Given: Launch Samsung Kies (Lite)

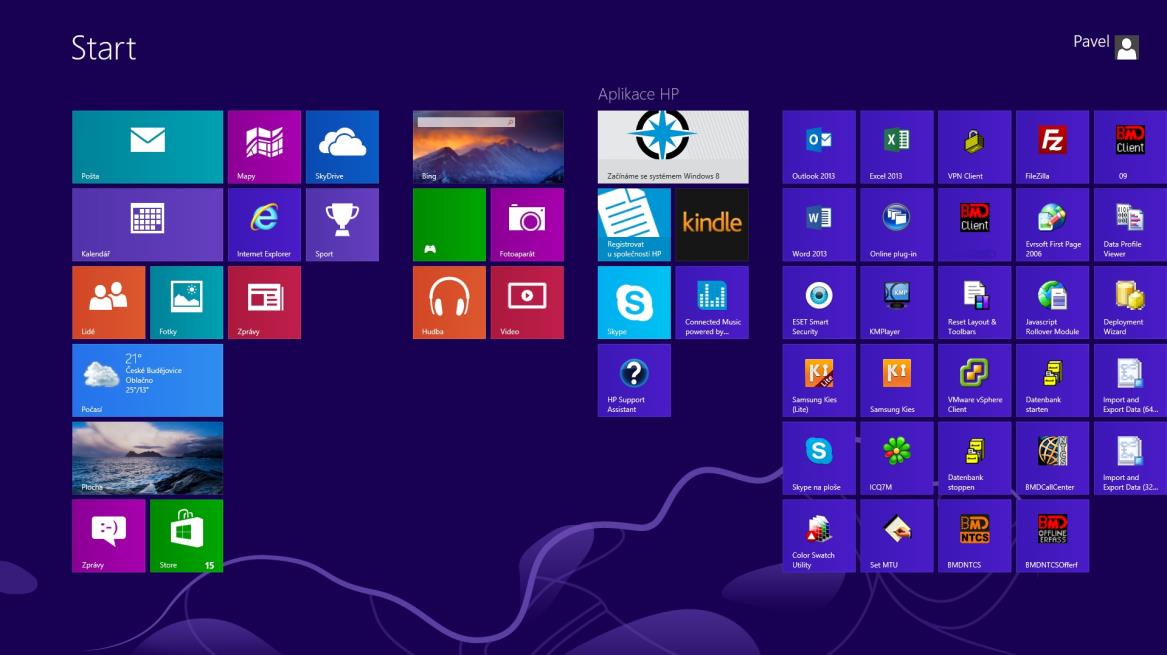Looking at the screenshot, I should coord(819,380).
